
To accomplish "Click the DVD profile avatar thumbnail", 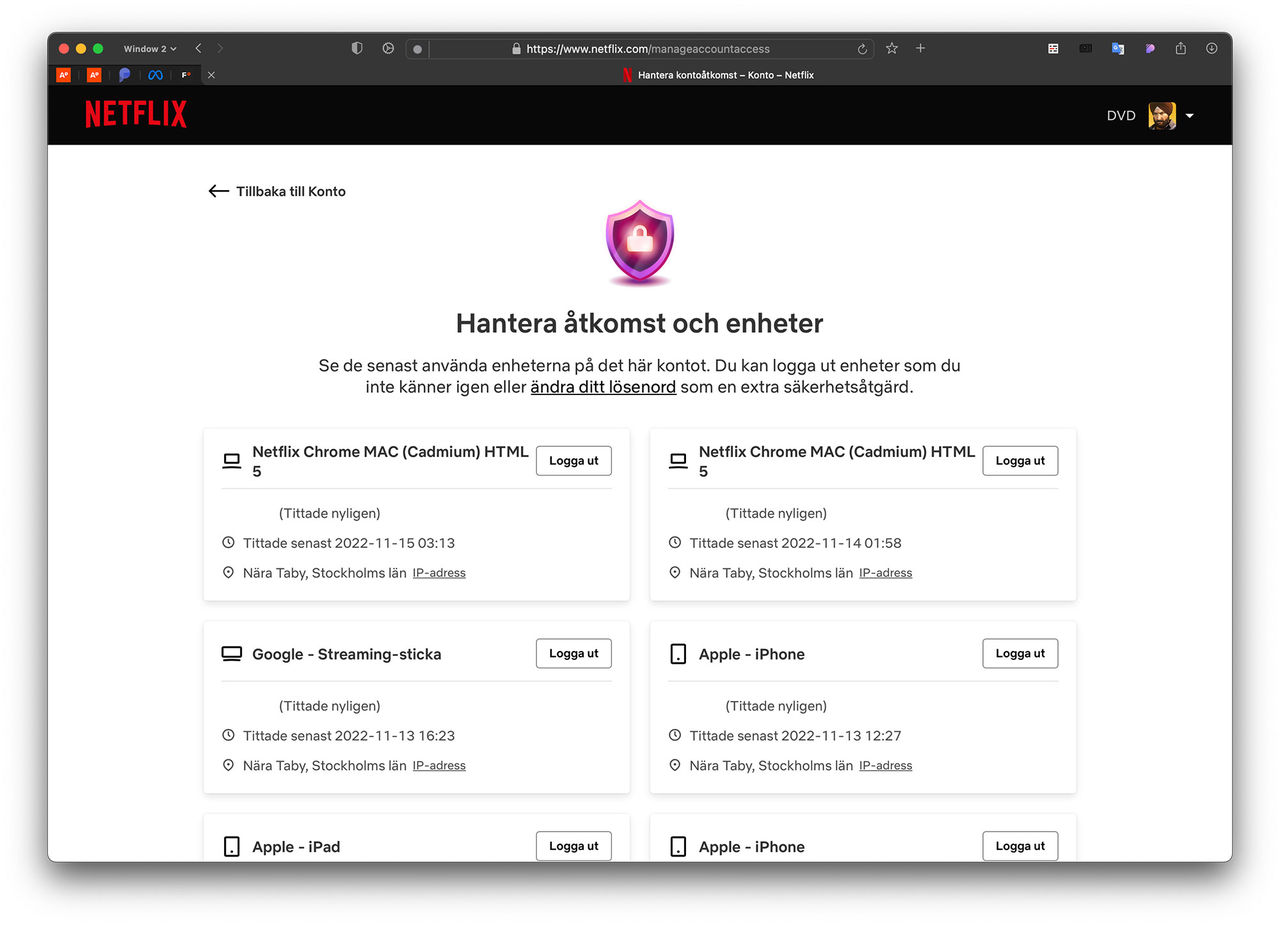I will (1161, 115).
